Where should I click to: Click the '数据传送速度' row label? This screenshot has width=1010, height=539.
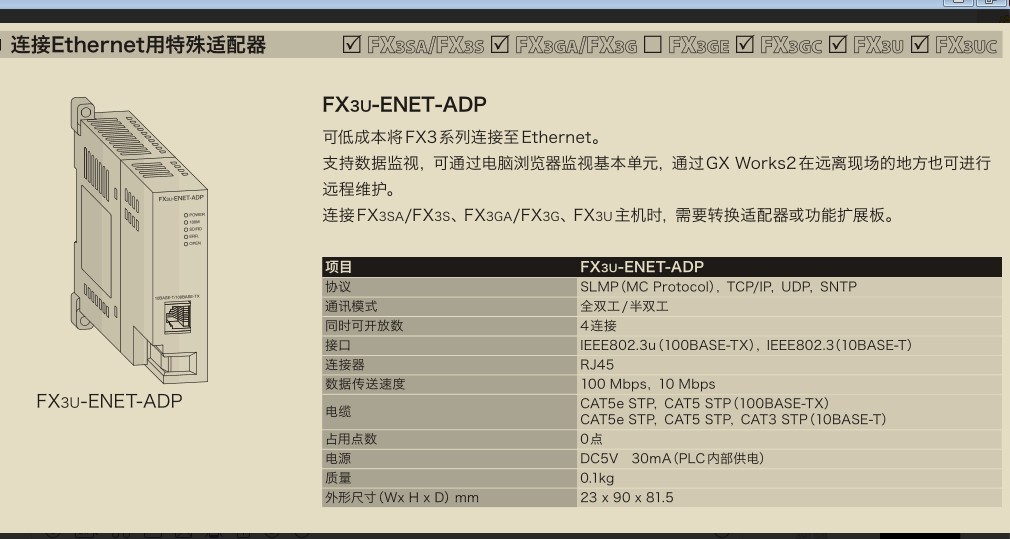[x=450, y=384]
